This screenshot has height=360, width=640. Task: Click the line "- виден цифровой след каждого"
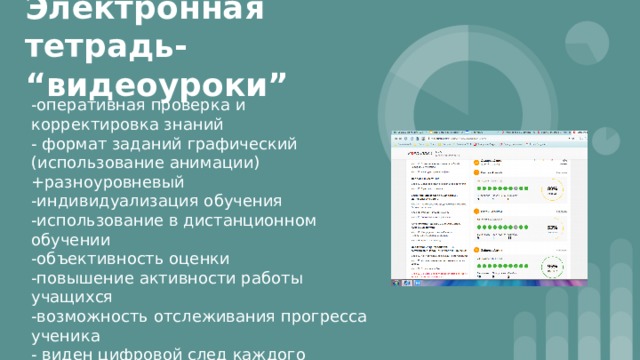[x=168, y=353]
